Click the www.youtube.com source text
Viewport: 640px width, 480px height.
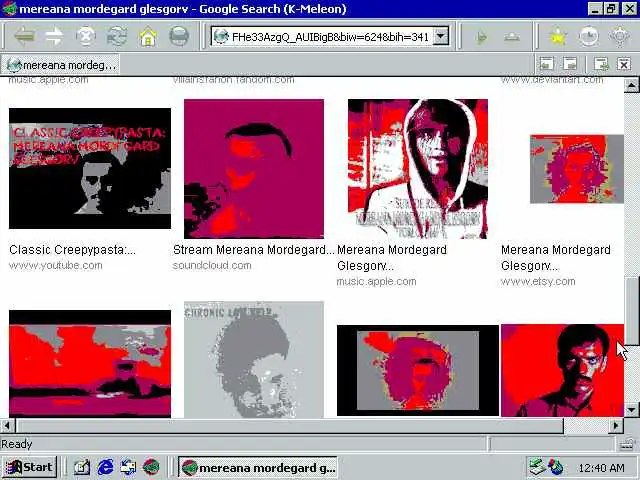point(56,265)
